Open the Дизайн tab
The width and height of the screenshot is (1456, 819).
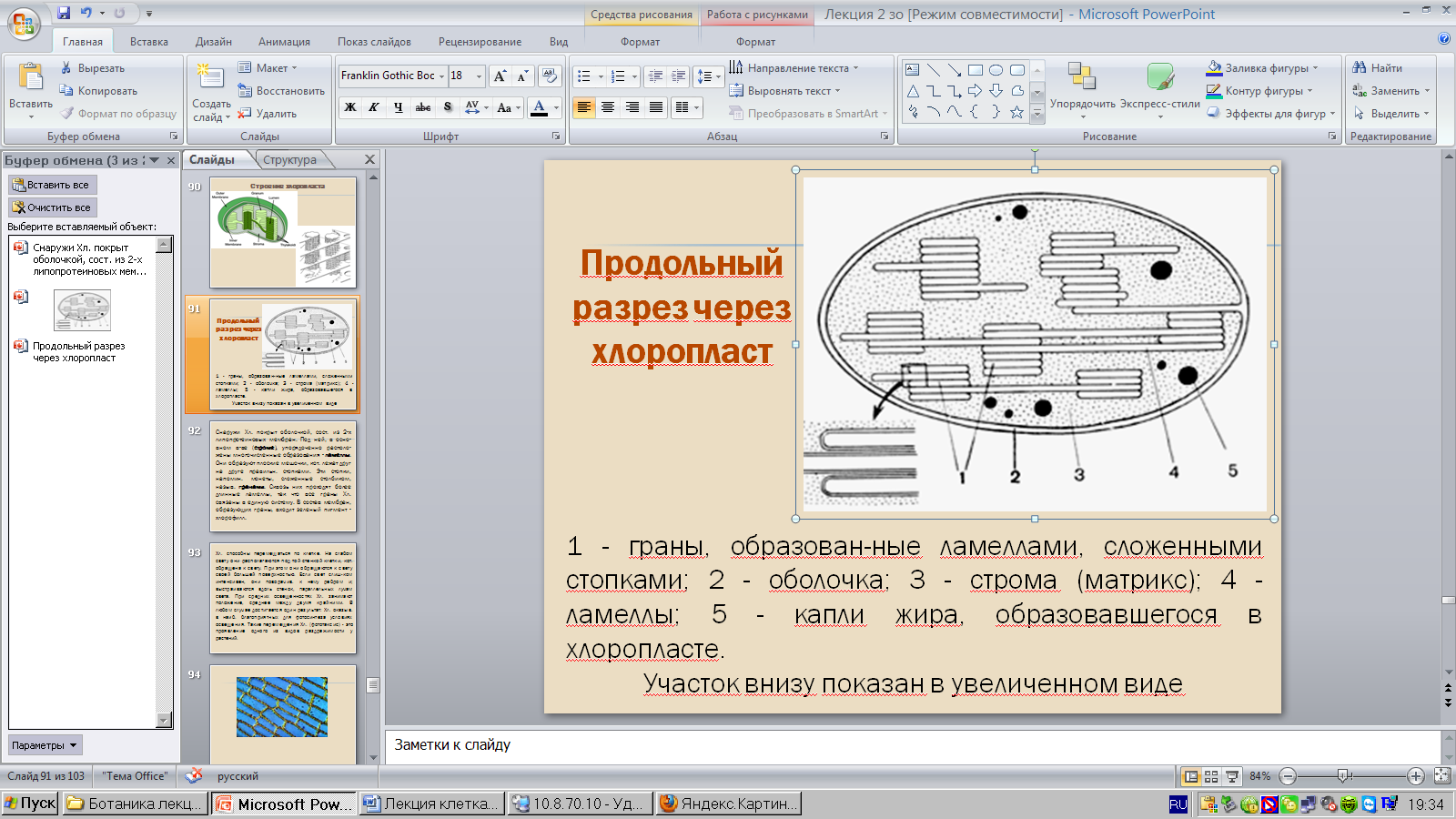pyautogui.click(x=214, y=42)
